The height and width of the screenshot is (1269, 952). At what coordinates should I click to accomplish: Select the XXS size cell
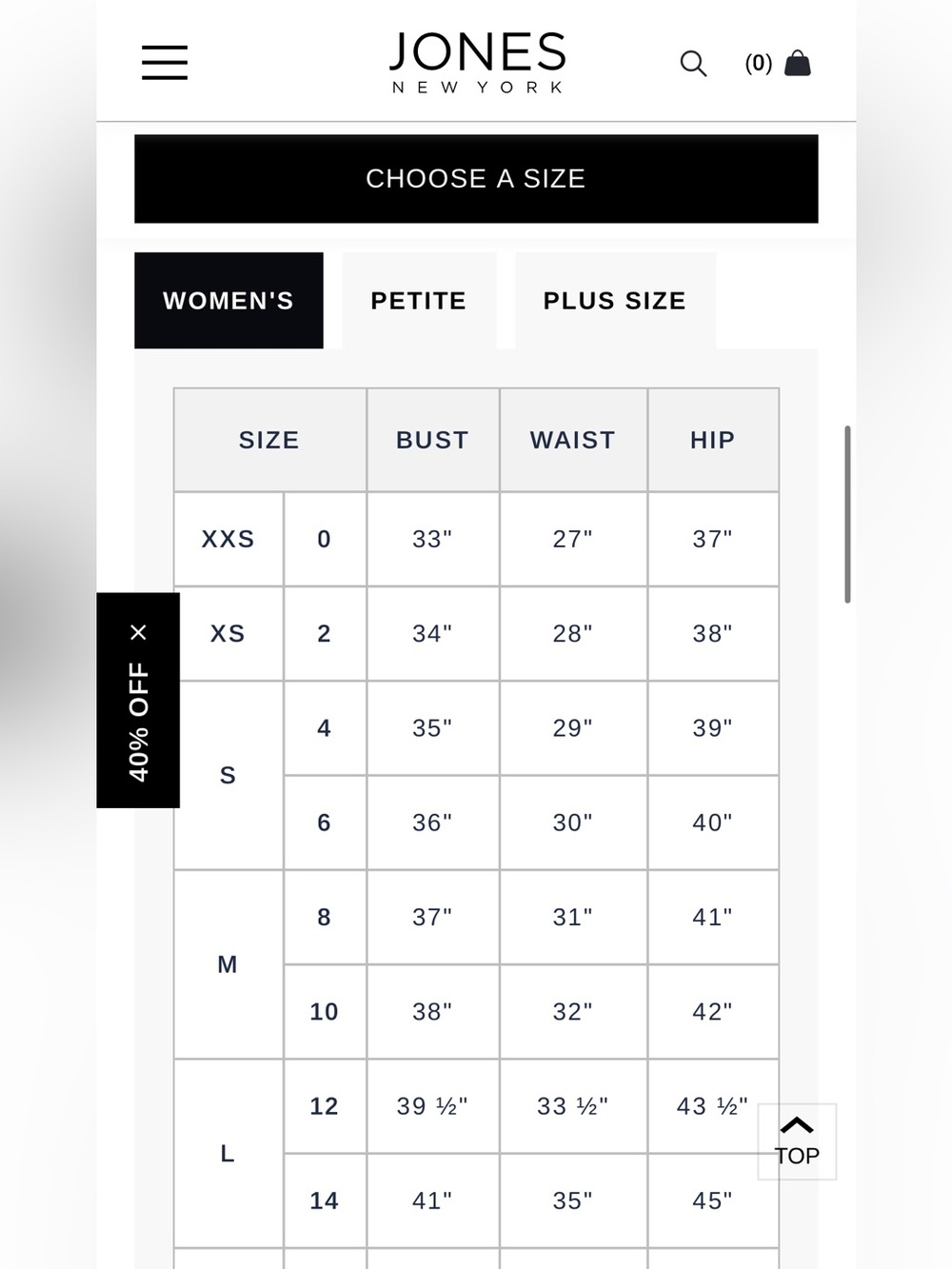pos(228,539)
